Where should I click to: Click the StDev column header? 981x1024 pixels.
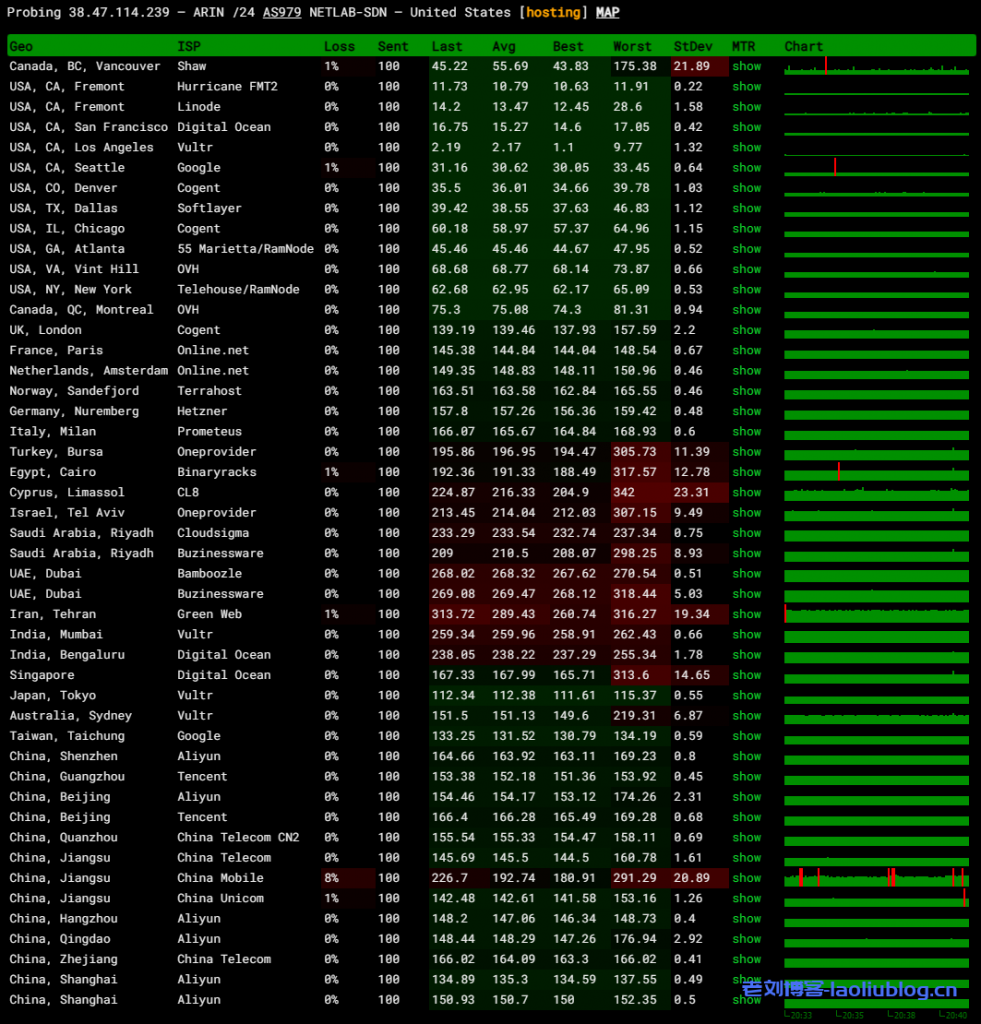[692, 46]
